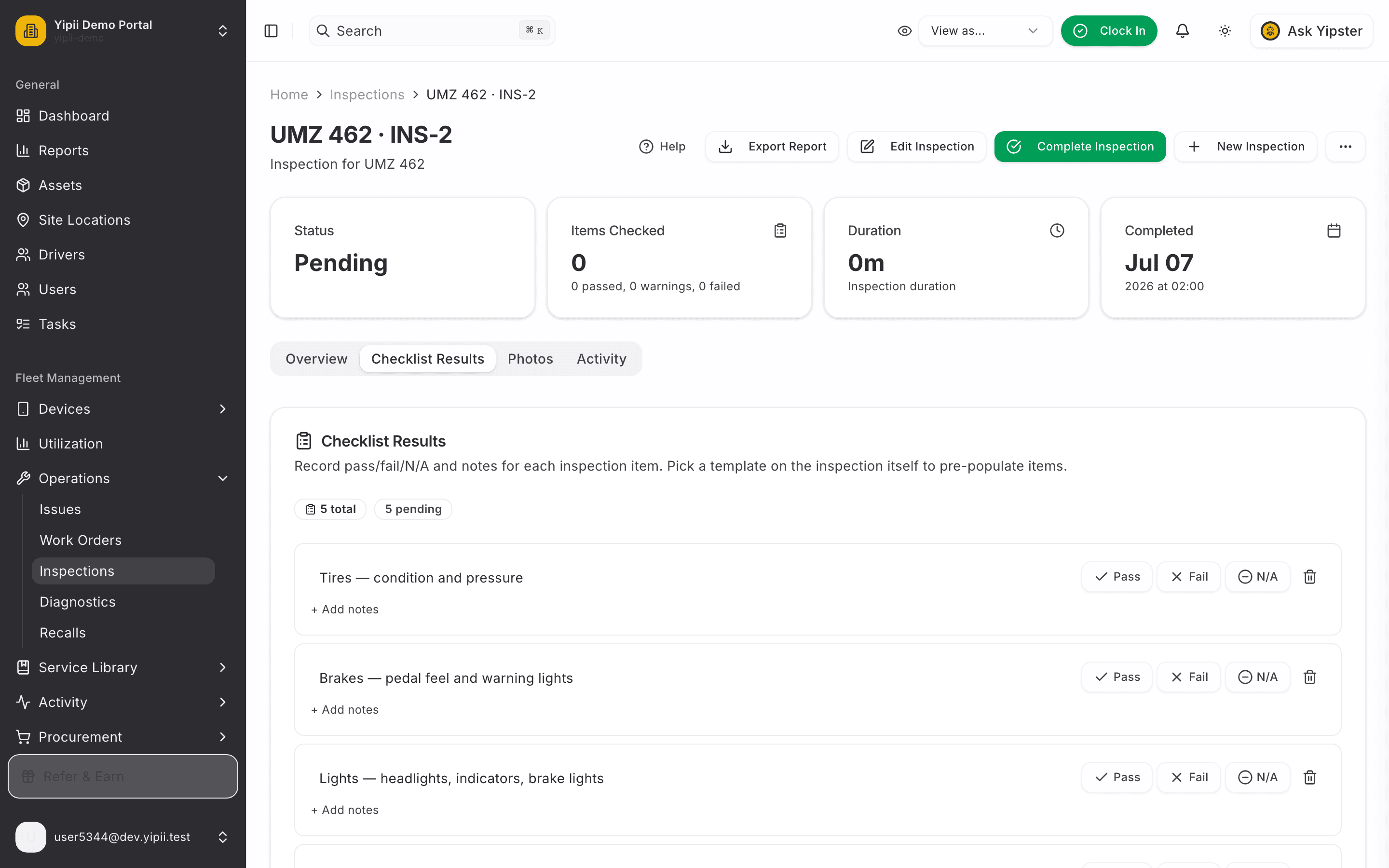Open Site Locations page
This screenshot has height=868, width=1389.
[123, 220]
